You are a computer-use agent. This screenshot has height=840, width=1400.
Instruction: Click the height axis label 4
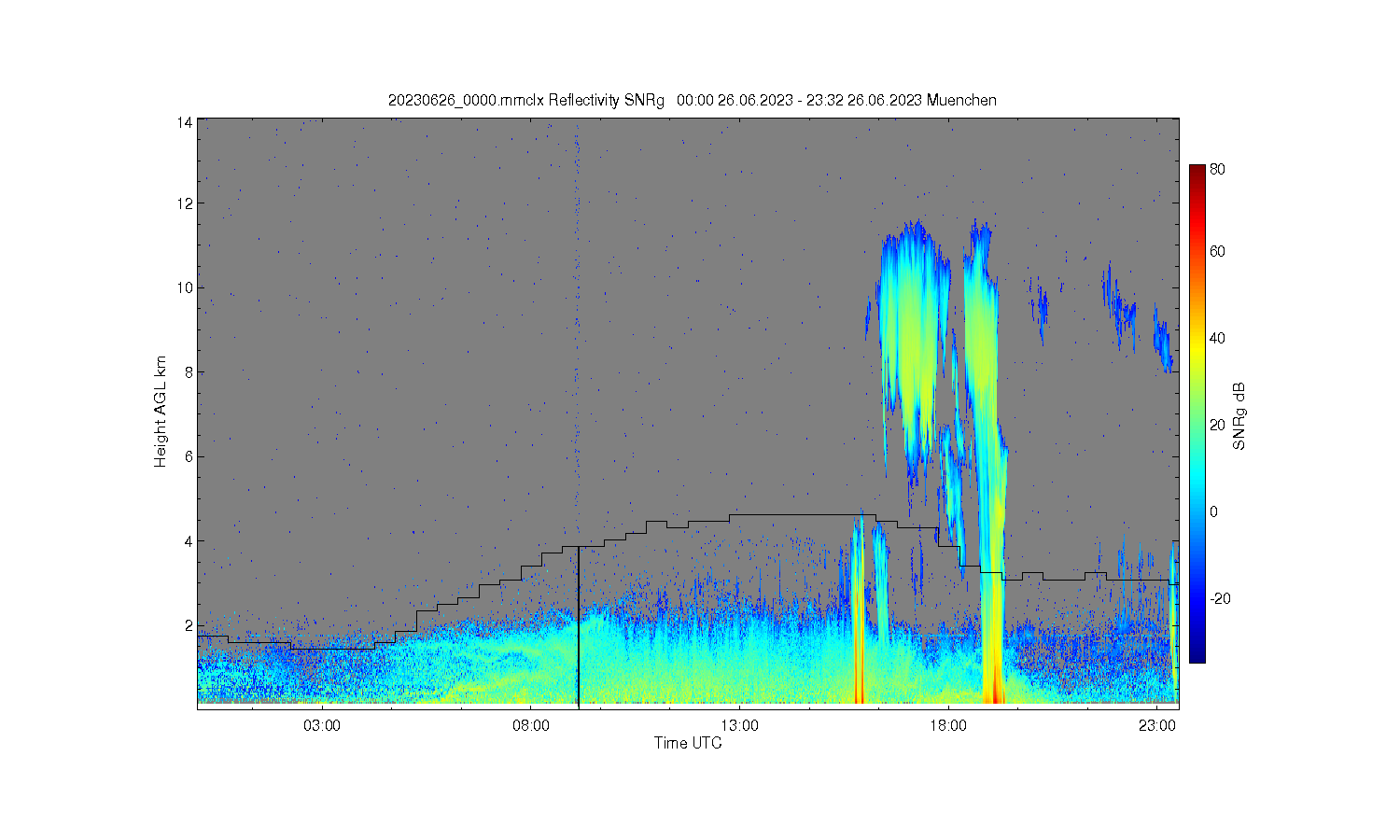point(189,540)
